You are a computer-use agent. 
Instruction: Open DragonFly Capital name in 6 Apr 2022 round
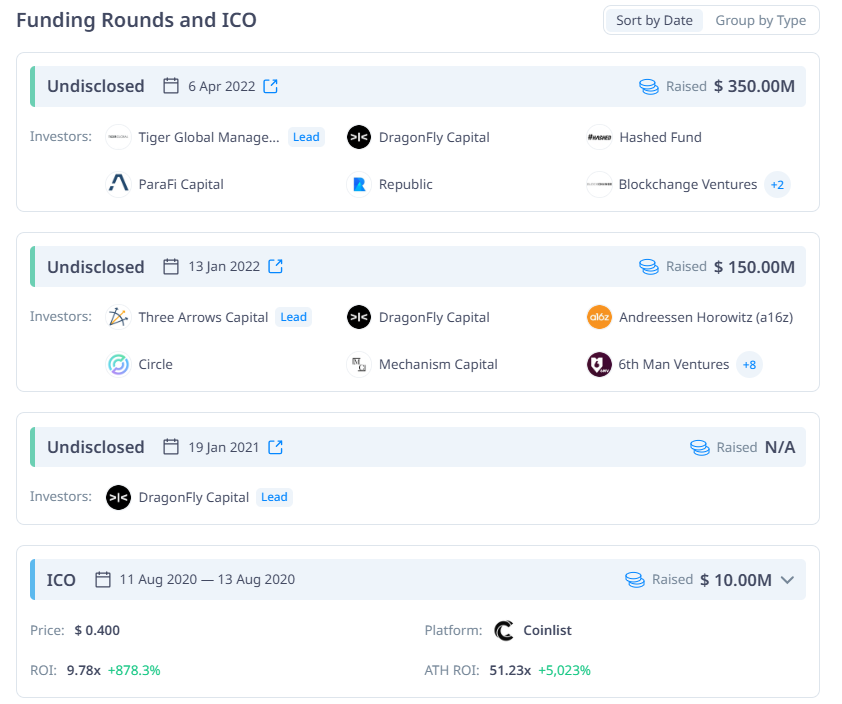[434, 137]
